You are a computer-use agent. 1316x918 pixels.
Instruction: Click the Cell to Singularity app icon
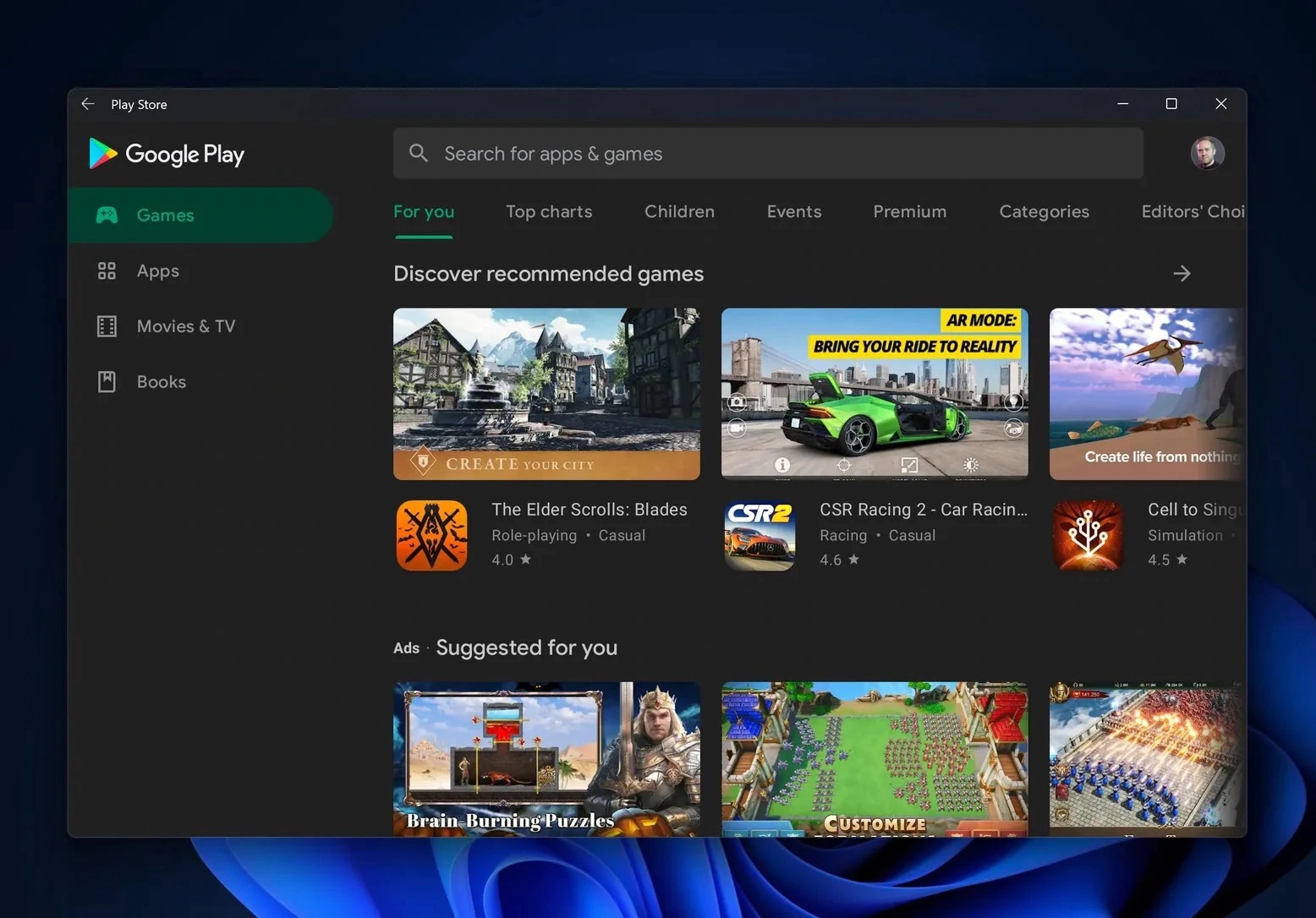point(1088,535)
